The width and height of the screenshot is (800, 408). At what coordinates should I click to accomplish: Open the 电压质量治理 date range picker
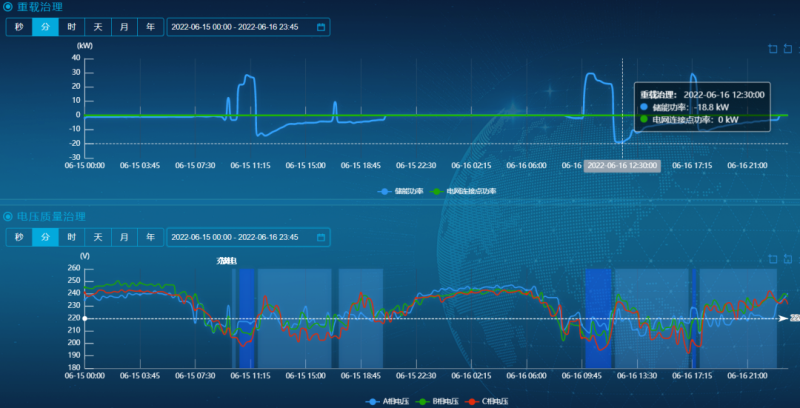240,237
